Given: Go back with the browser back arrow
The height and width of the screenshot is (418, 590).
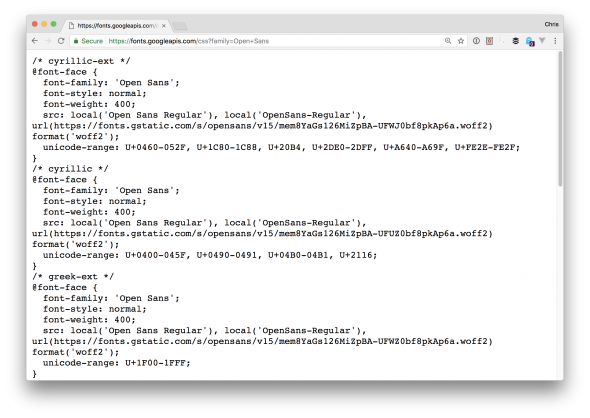Looking at the screenshot, I should (35, 41).
